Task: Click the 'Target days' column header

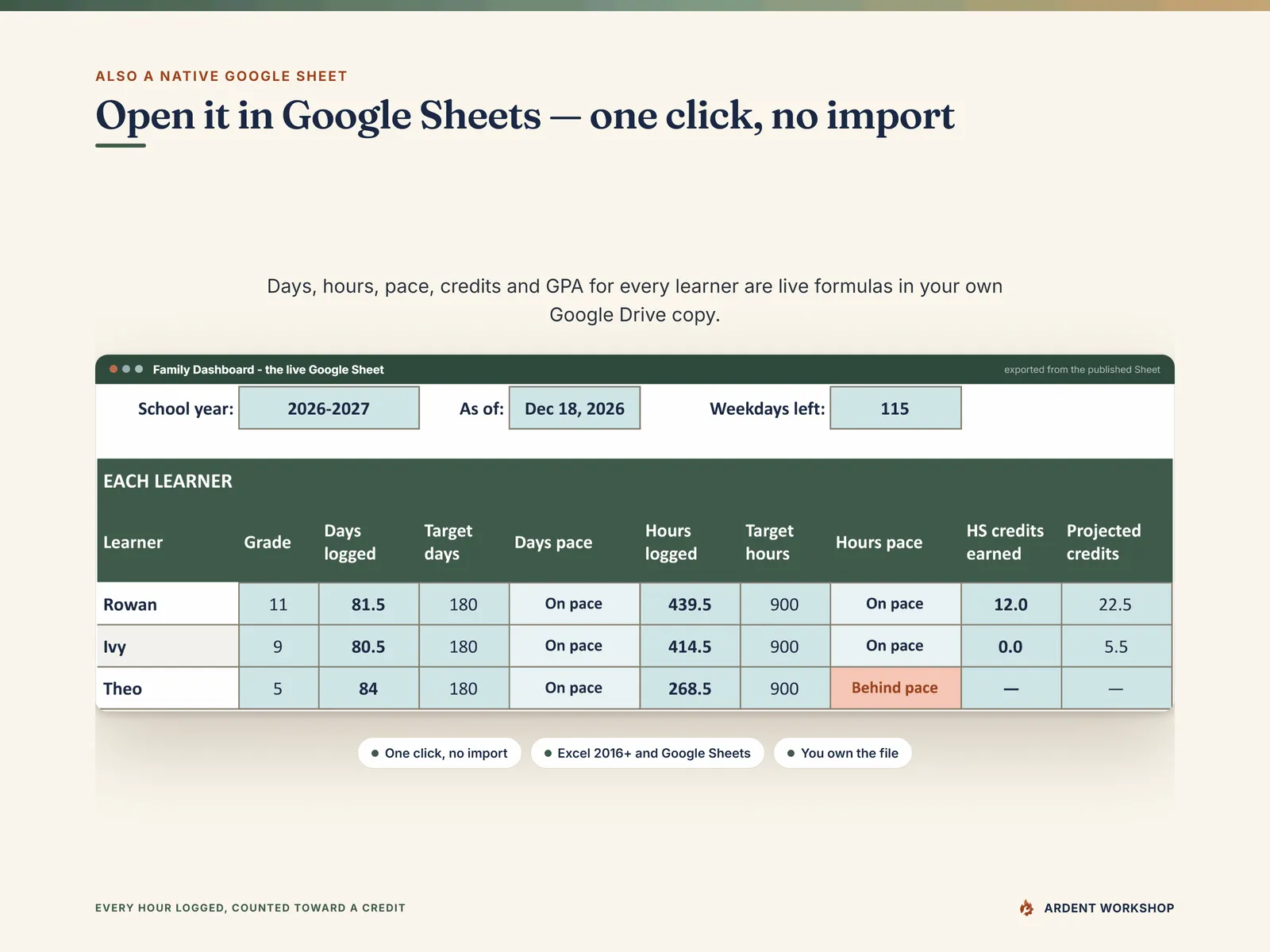Action: [x=448, y=543]
